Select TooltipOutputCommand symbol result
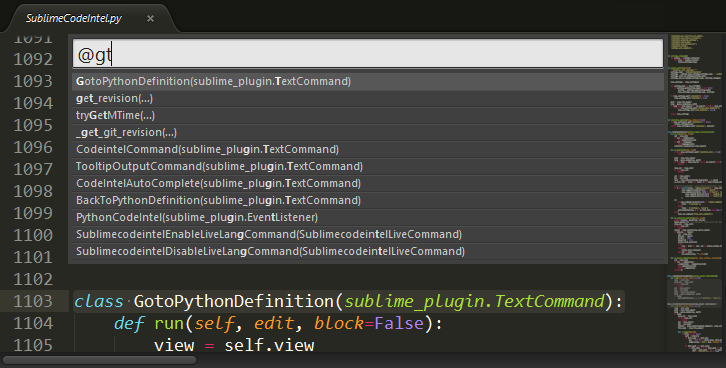Screen dimensions: 726x368 coord(368,167)
